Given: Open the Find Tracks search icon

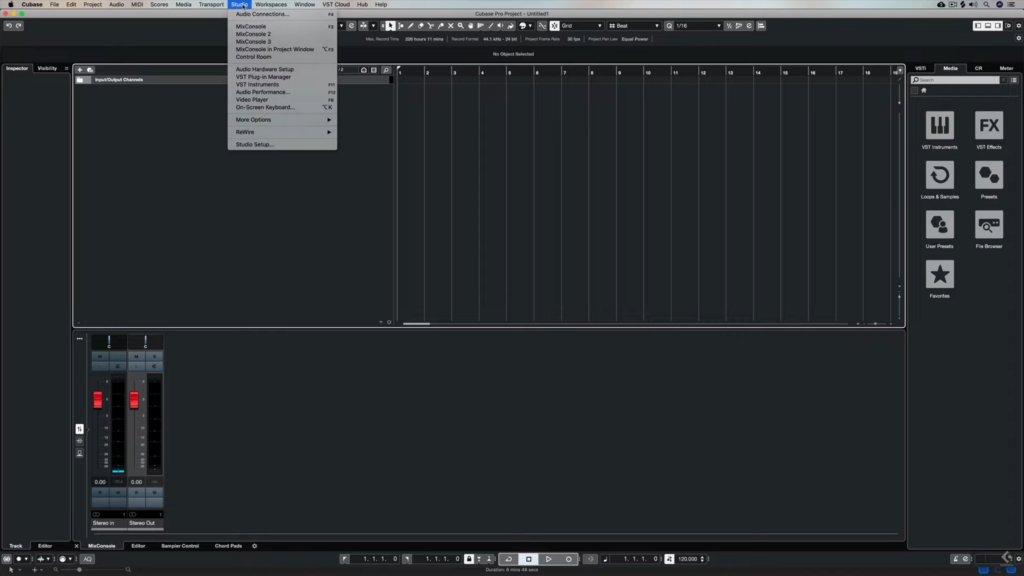Looking at the screenshot, I should click(x=386, y=70).
